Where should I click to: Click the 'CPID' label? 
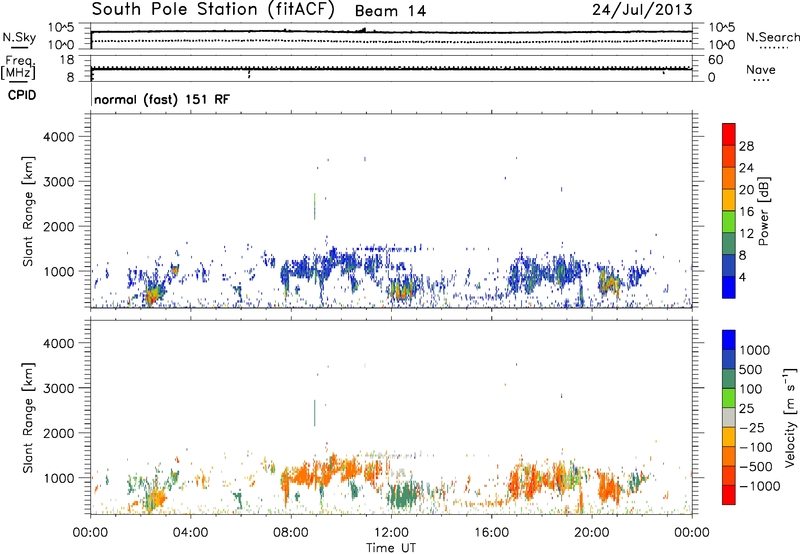tap(22, 95)
